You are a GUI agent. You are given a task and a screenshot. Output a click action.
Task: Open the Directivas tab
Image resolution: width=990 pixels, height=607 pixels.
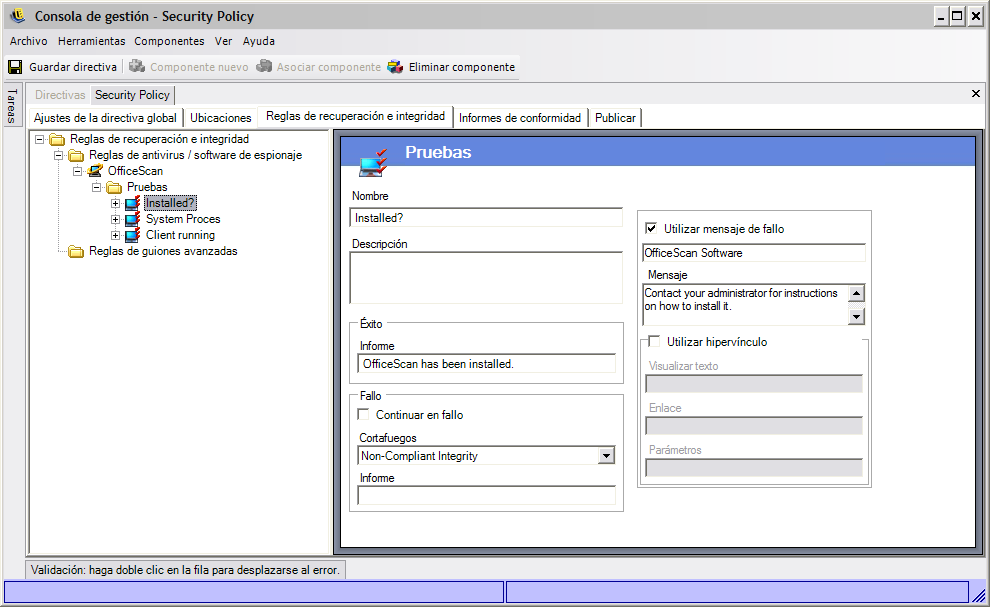point(60,95)
